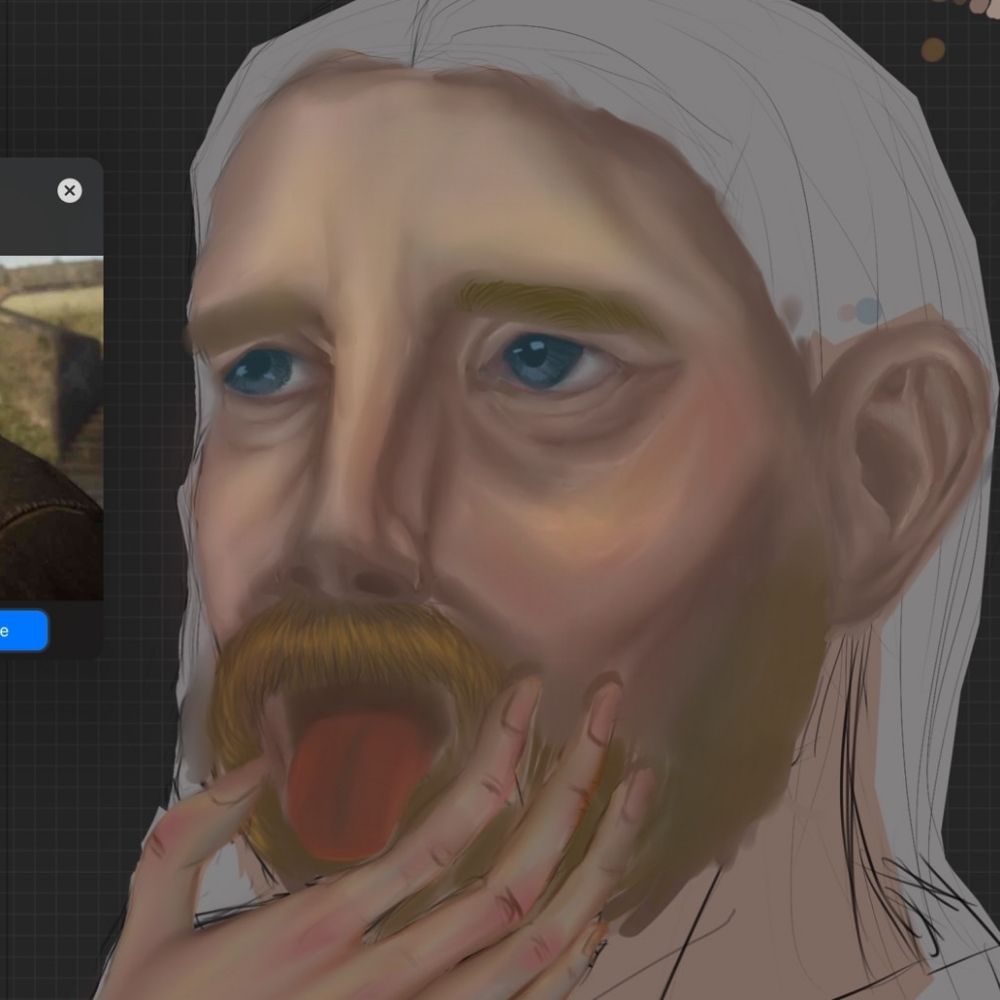Select the reference photo in the floating panel

51,428
